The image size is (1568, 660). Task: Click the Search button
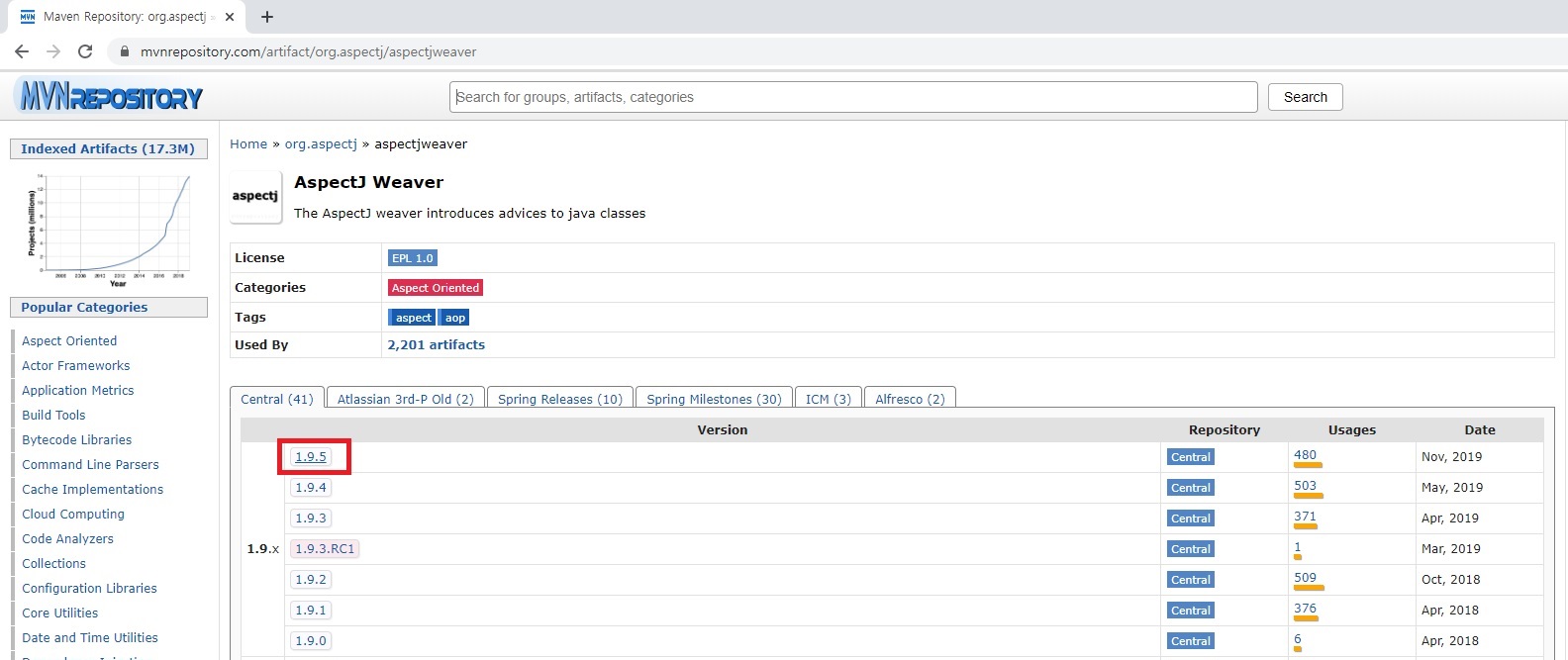(x=1306, y=97)
